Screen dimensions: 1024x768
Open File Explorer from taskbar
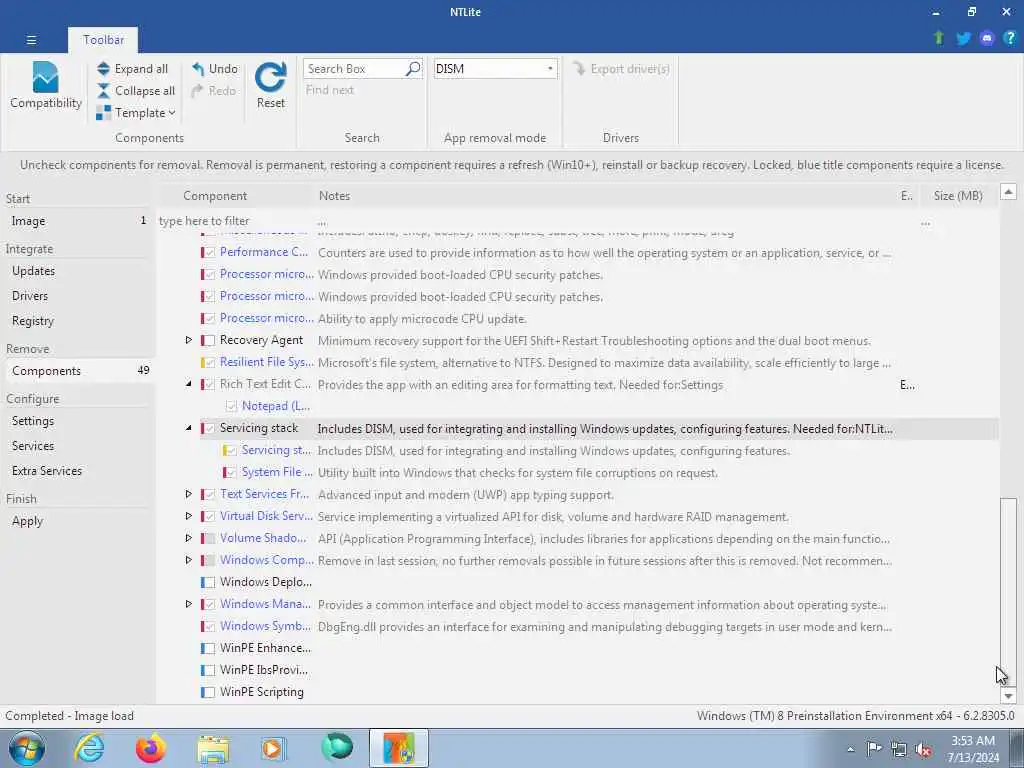[x=214, y=748]
